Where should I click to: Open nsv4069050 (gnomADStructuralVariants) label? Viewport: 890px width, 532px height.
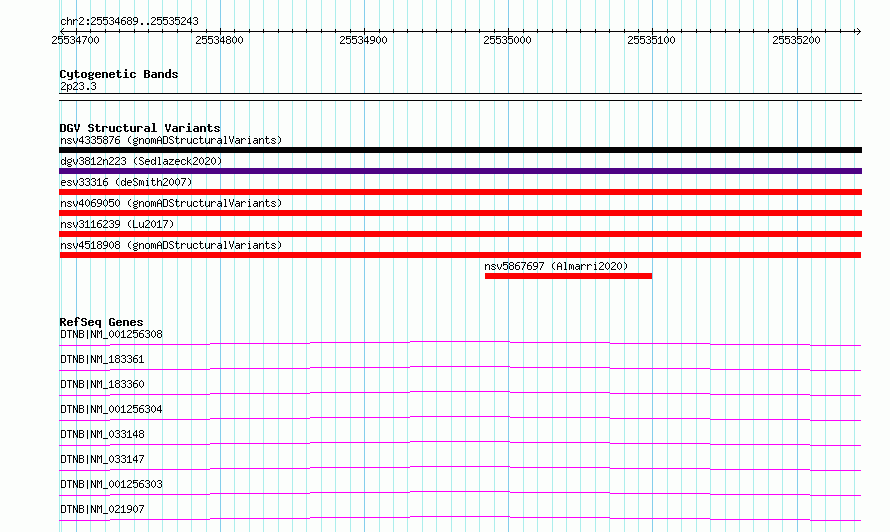pyautogui.click(x=171, y=203)
